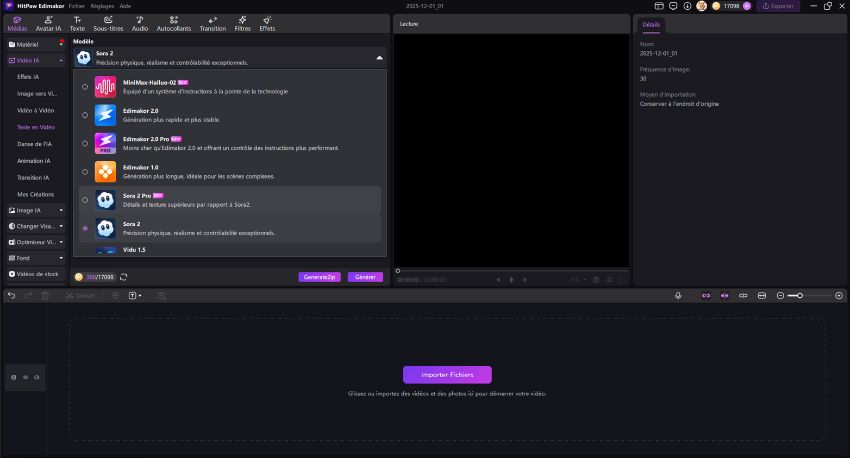Image resolution: width=850 pixels, height=458 pixels.
Task: Open the Réglages menu
Action: coord(102,6)
